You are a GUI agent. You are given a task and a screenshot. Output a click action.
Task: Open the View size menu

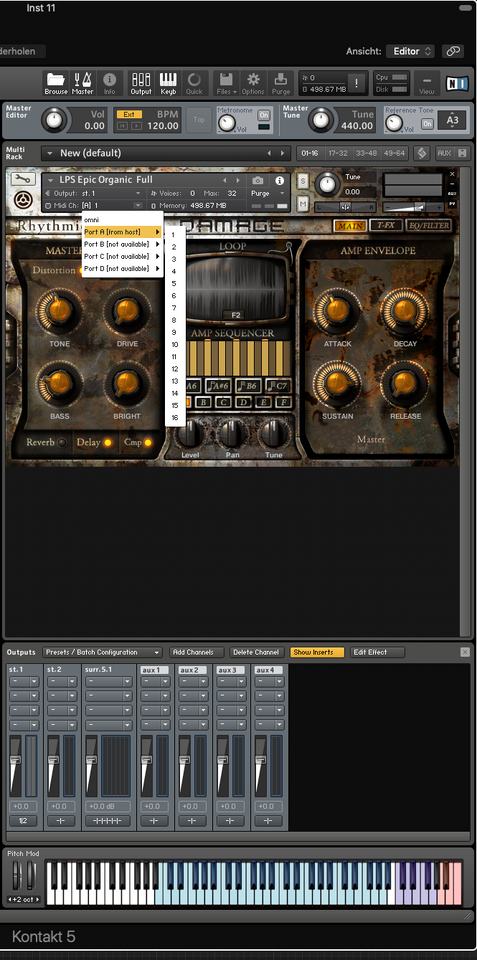[x=426, y=83]
